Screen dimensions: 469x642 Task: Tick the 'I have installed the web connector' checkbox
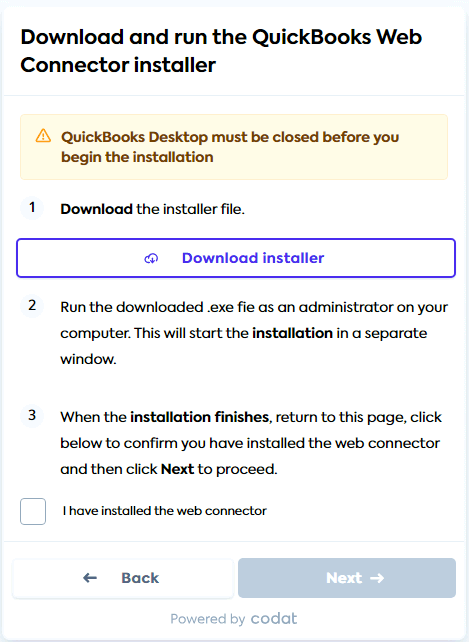pos(33,511)
